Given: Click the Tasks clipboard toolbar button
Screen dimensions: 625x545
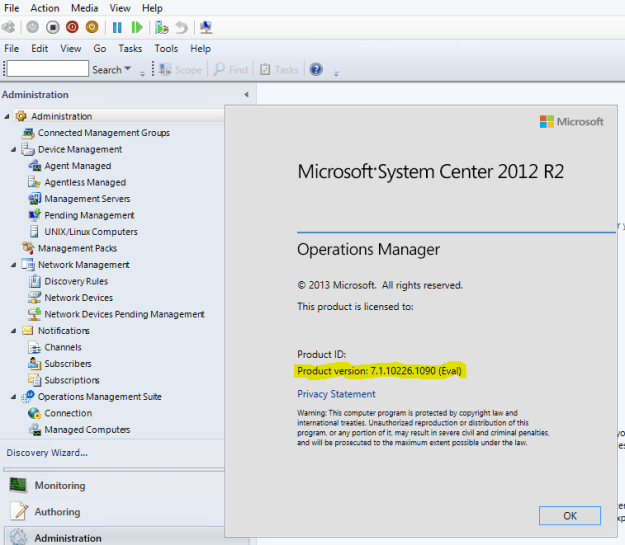Looking at the screenshot, I should [279, 70].
